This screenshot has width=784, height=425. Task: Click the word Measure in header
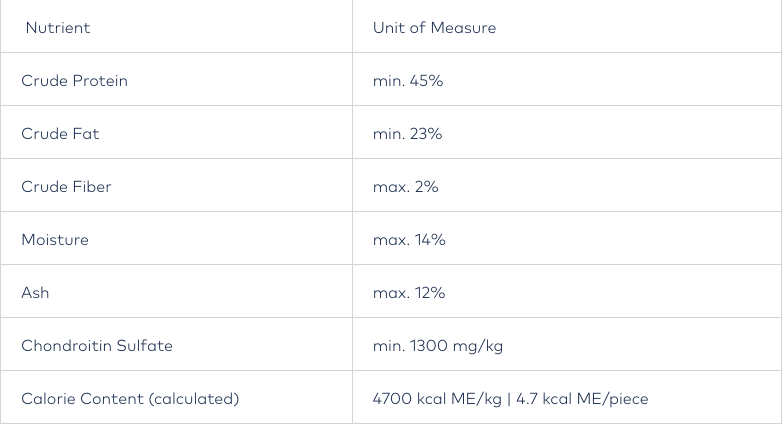[462, 28]
